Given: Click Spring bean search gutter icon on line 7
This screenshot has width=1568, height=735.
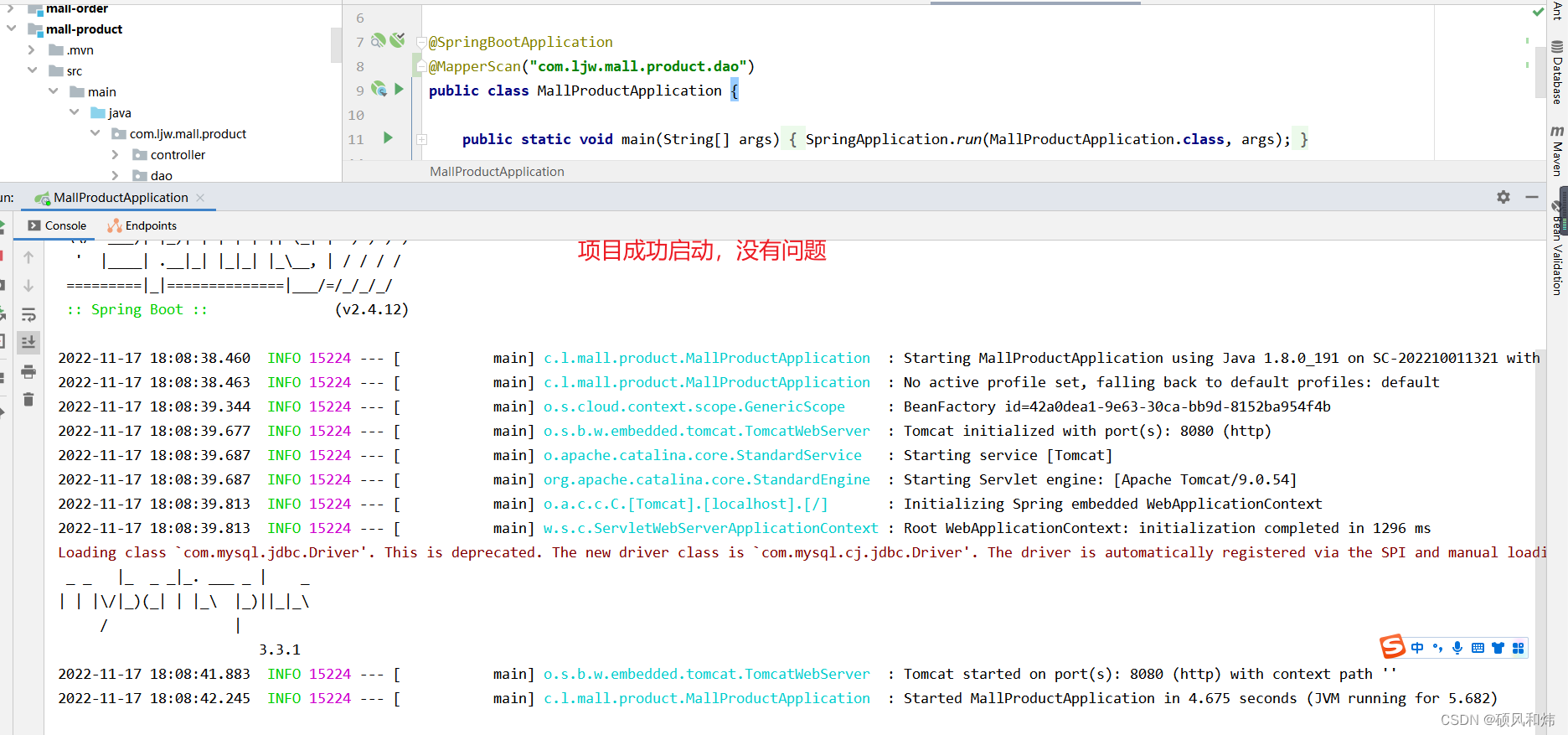Looking at the screenshot, I should pos(379,40).
